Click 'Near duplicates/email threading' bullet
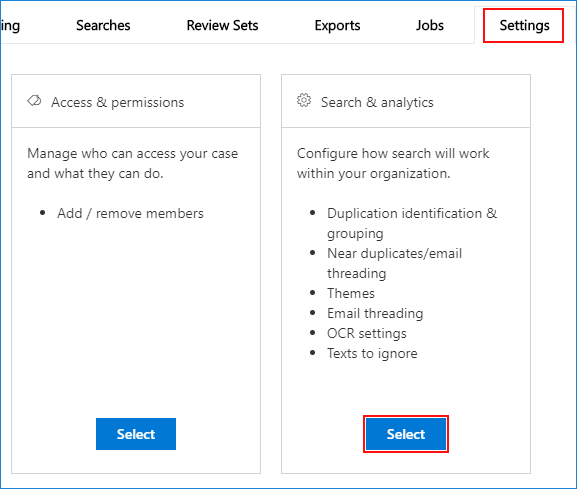The image size is (577, 489). click(394, 263)
